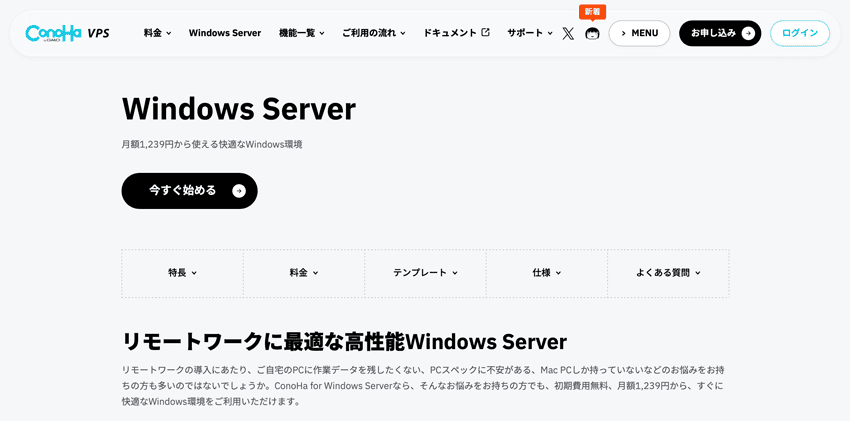Click the arrow circle in 今すぐ始める button
Screen dimensions: 850x421
pos(239,191)
